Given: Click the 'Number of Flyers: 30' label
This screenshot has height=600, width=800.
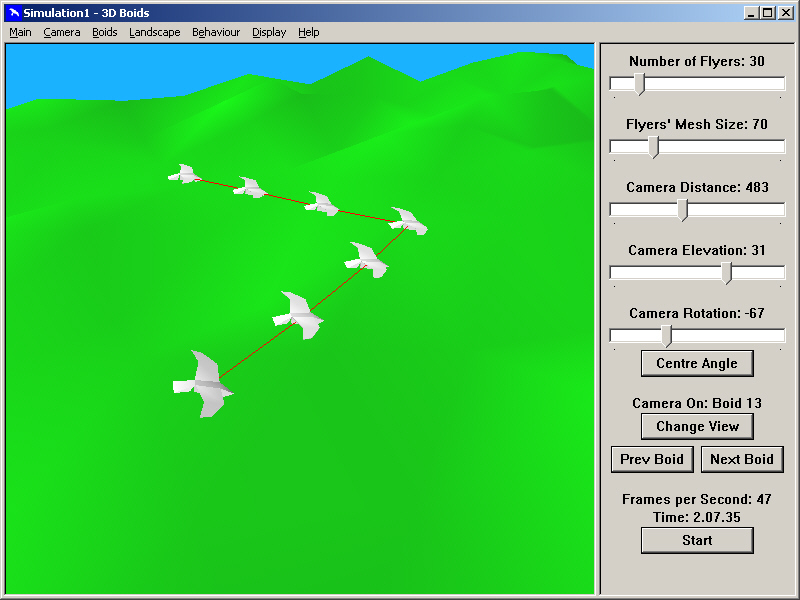Looking at the screenshot, I should click(697, 61).
